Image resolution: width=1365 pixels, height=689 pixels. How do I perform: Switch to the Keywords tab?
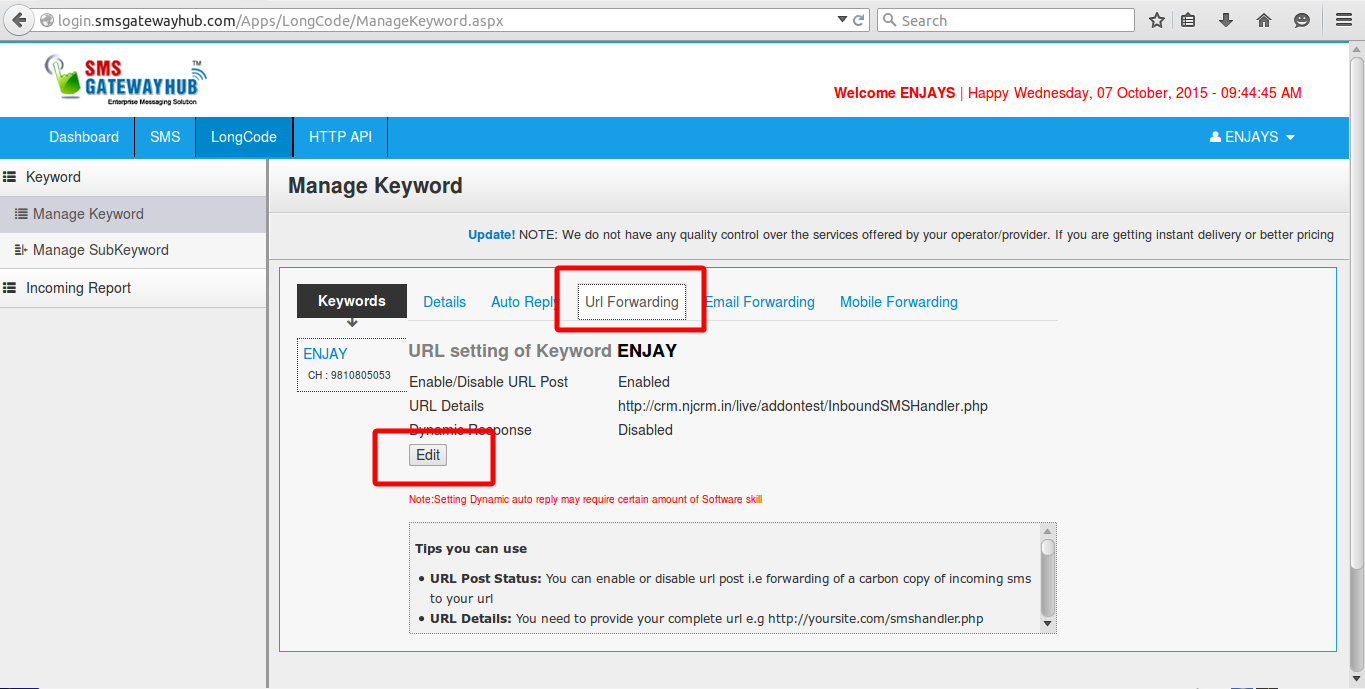coord(352,301)
